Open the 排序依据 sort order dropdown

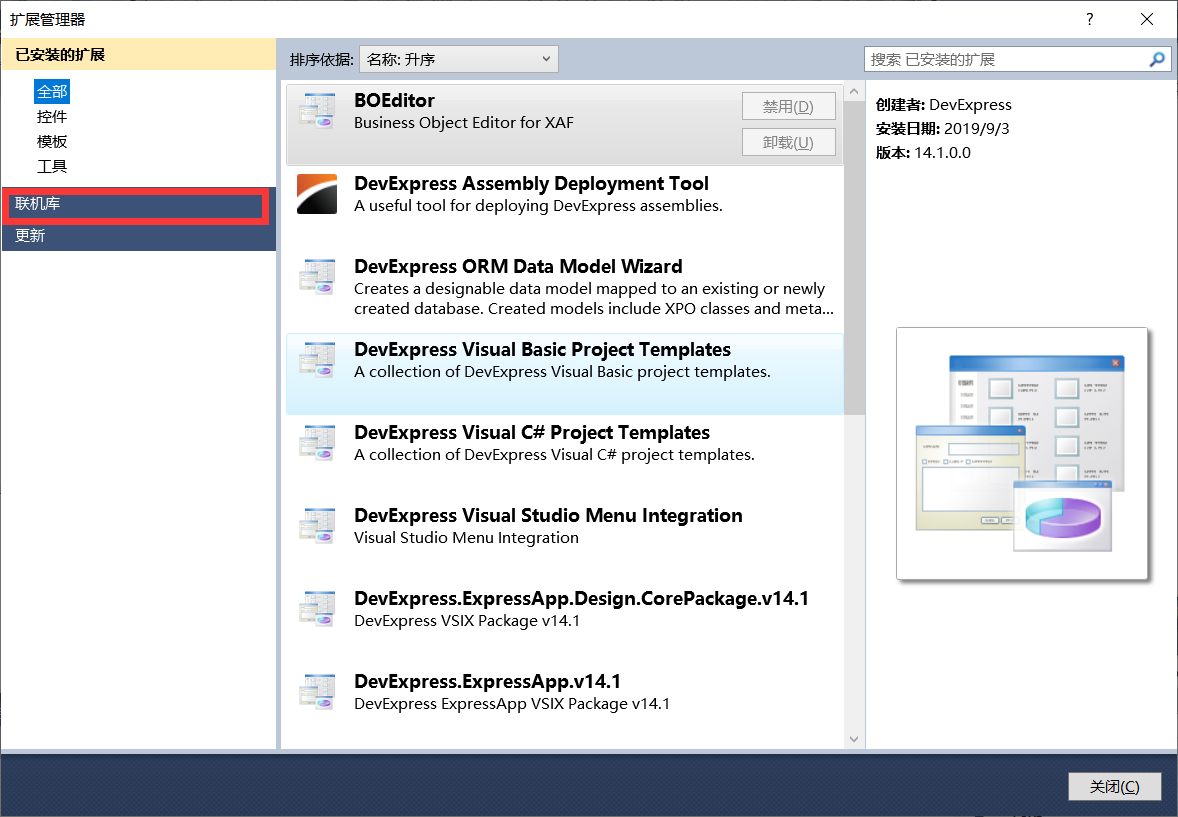tap(459, 59)
